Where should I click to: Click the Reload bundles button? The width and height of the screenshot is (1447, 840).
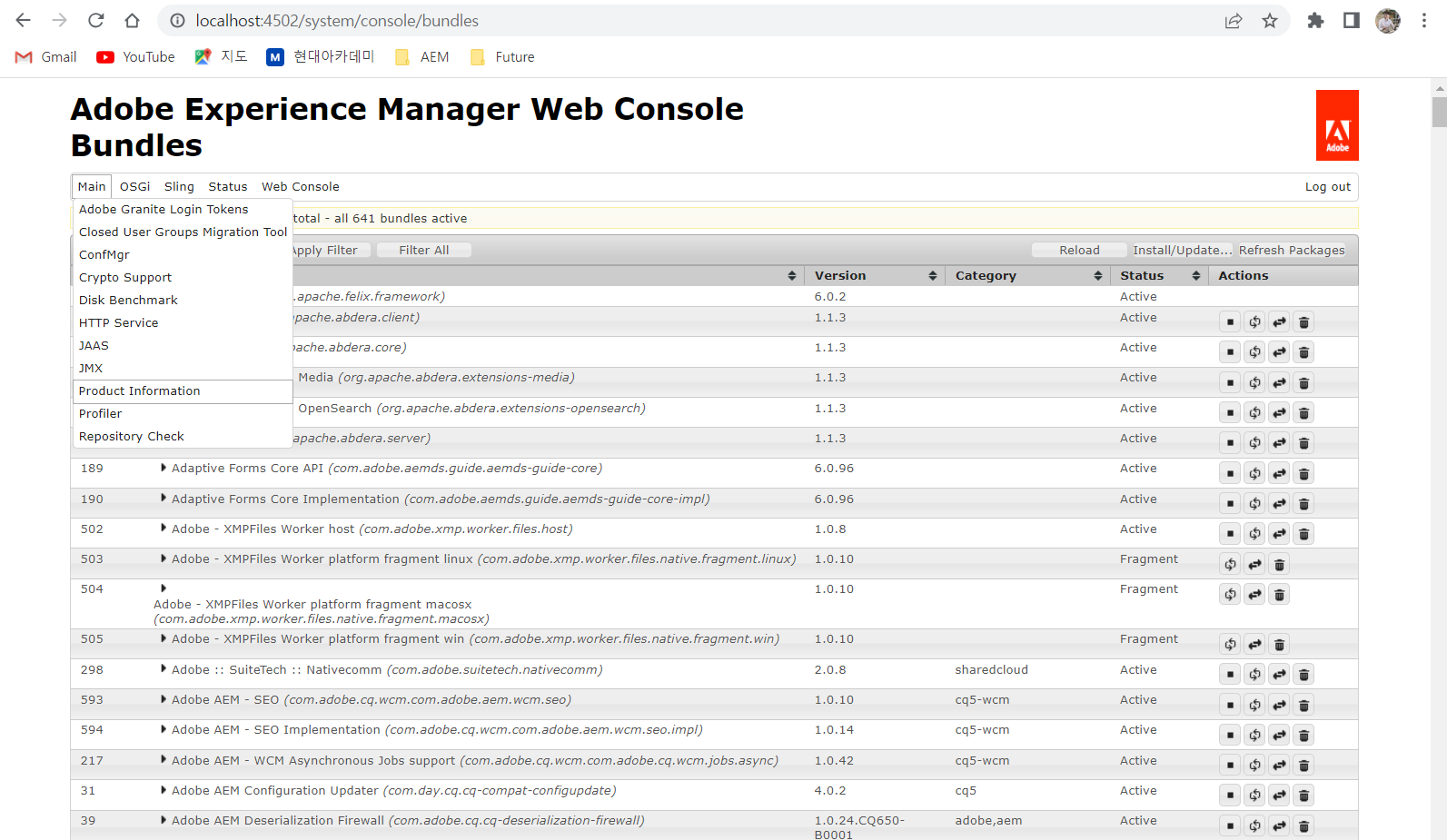[x=1079, y=250]
